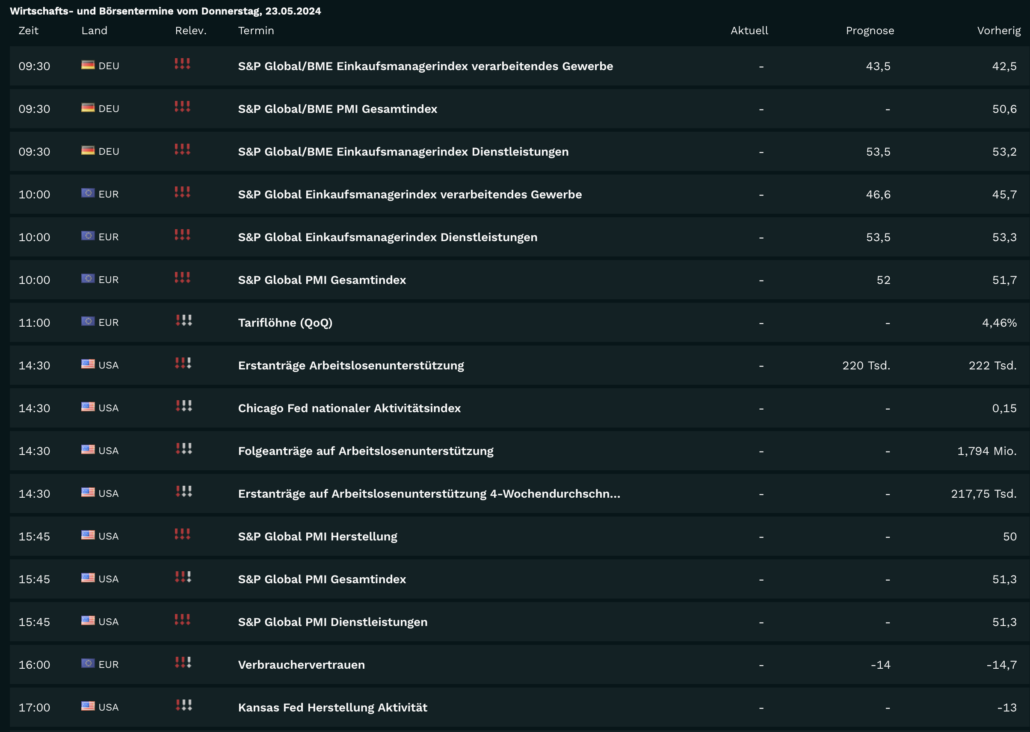Open the truncated 4-Wochendurchschnitt Erstanträge entry
1030x732 pixels.
(429, 493)
